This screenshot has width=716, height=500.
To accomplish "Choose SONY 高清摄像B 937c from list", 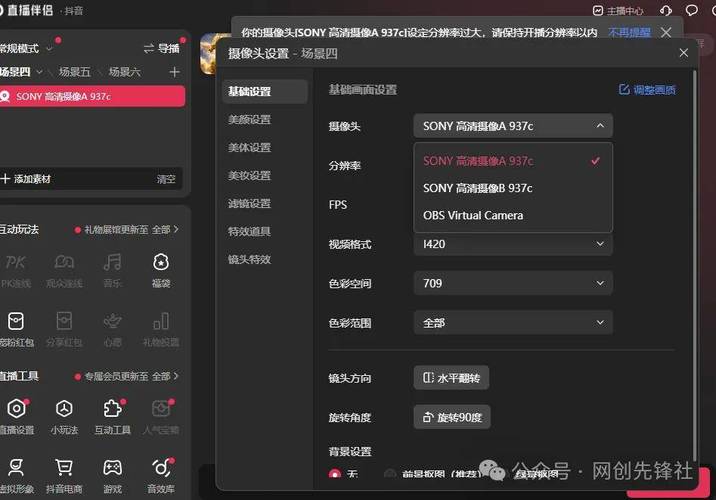I will point(477,188).
